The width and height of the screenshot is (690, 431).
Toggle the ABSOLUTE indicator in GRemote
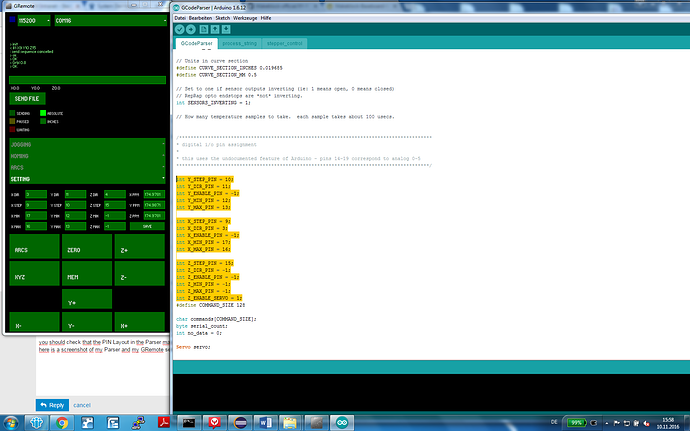(x=43, y=113)
